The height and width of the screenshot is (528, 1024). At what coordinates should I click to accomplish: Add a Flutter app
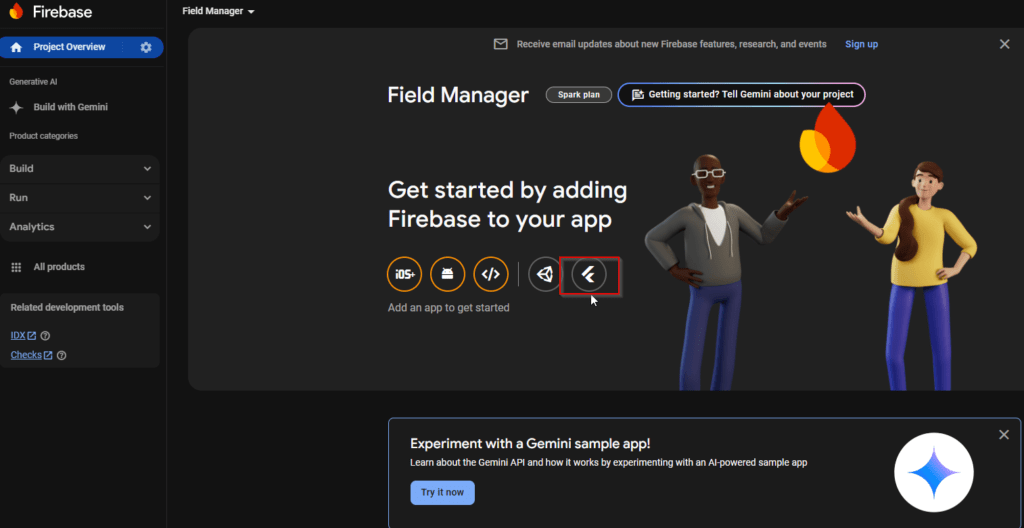(589, 274)
